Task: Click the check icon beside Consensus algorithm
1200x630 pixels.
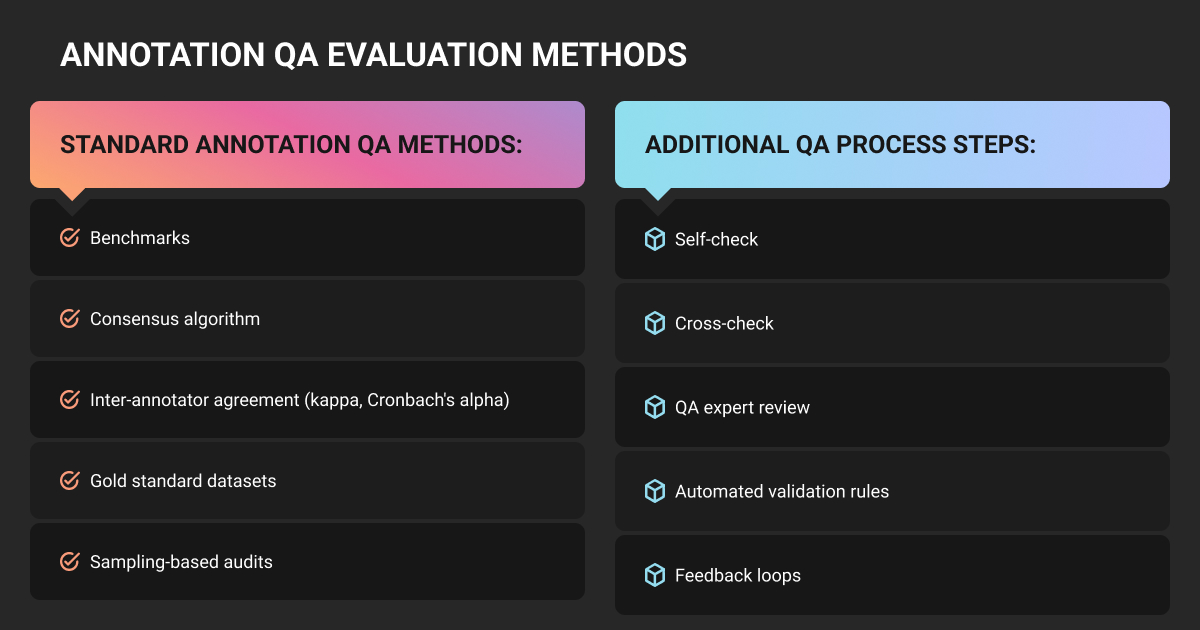Action: point(69,319)
